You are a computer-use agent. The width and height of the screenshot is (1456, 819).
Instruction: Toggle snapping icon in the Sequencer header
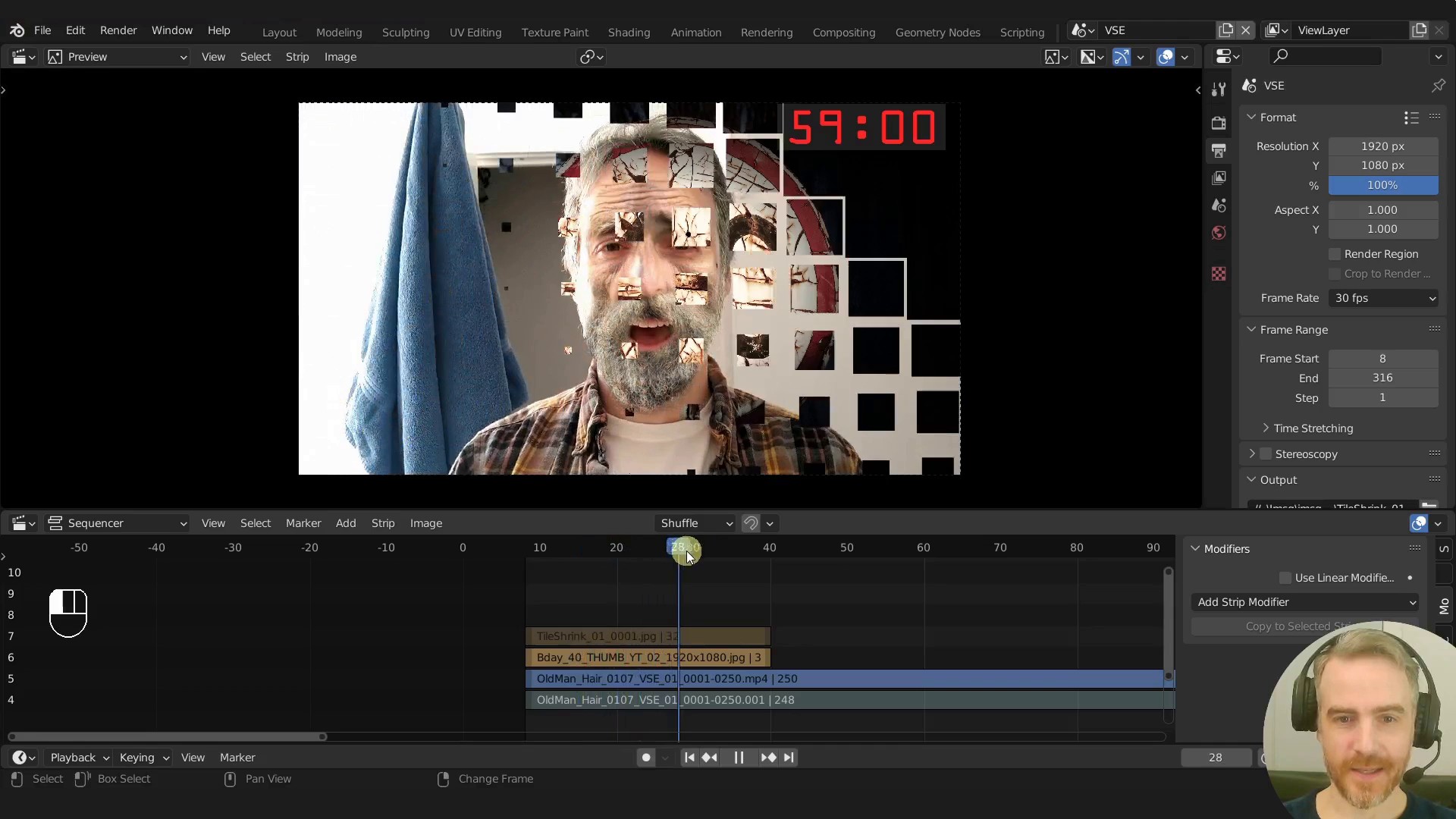(x=751, y=523)
